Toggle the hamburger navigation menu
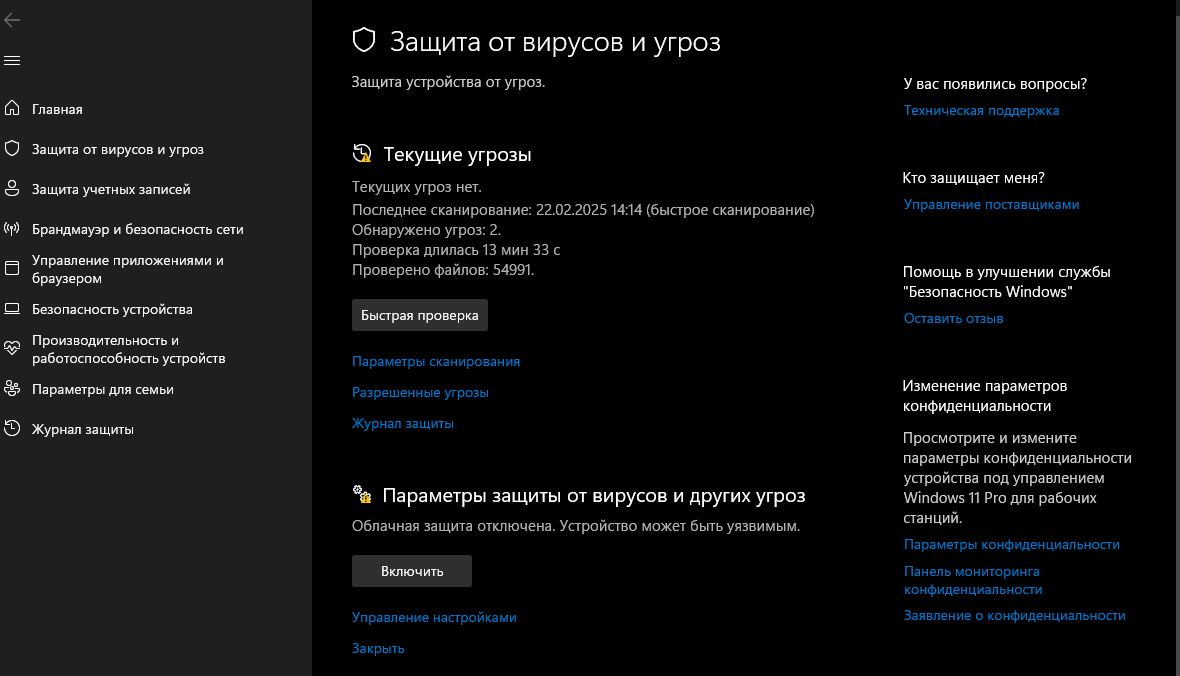This screenshot has width=1180, height=676. [12, 61]
